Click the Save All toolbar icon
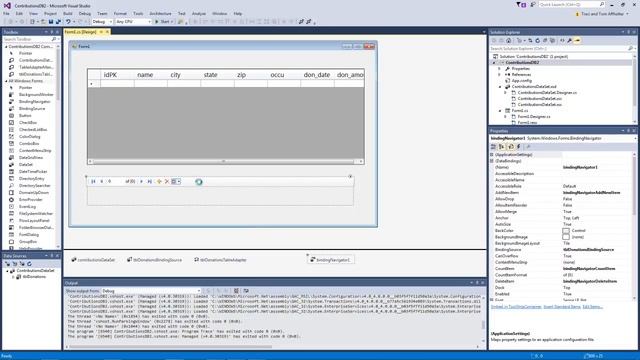Viewport: 640px width, 360px height. pos(58,22)
